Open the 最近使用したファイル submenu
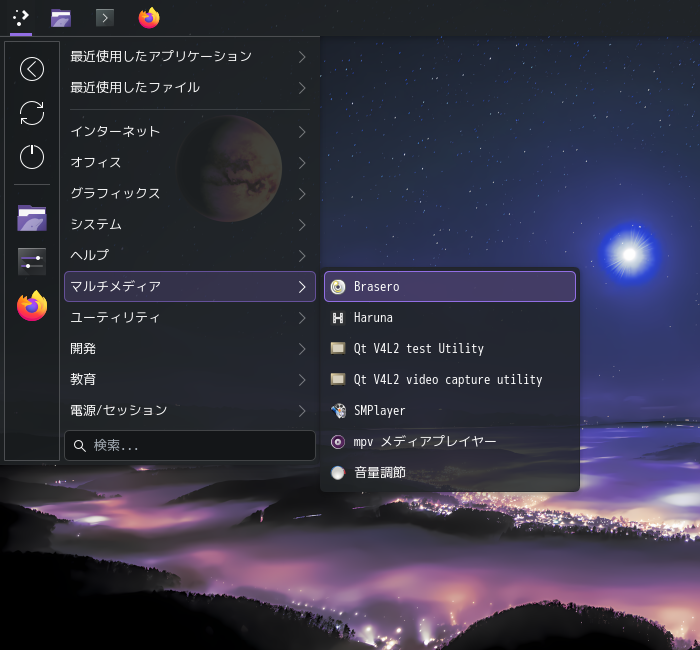This screenshot has height=650, width=700. pyautogui.click(x=190, y=88)
